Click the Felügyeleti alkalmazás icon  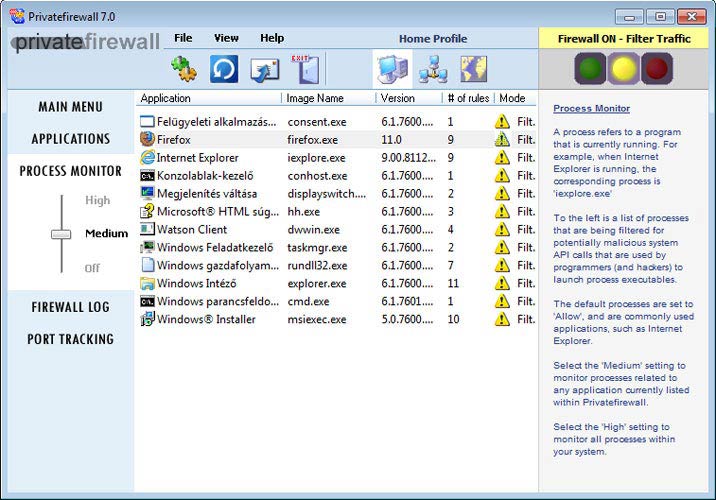[x=147, y=121]
